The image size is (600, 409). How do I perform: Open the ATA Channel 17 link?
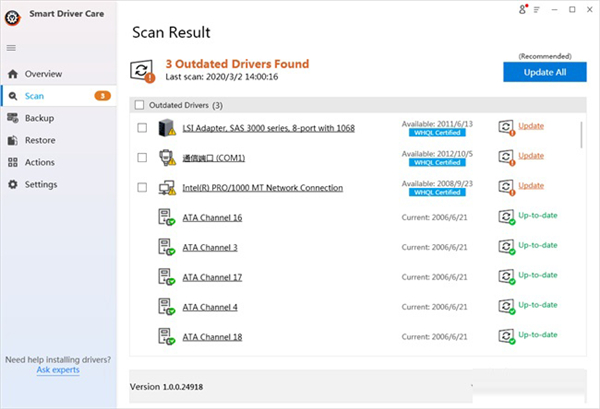point(212,277)
